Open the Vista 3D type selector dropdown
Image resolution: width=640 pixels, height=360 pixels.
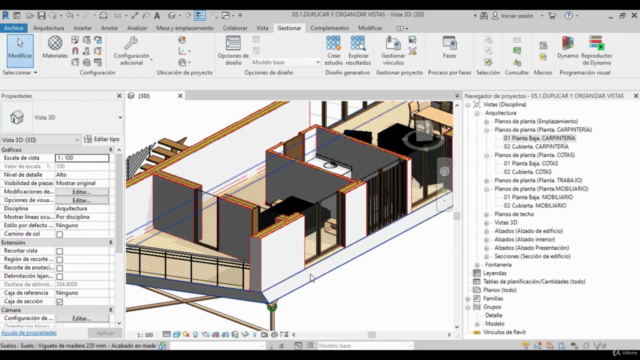pyautogui.click(x=120, y=118)
